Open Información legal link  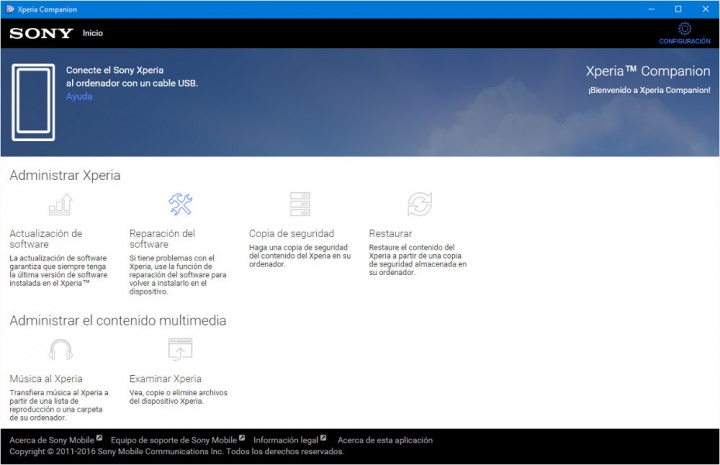pyautogui.click(x=286, y=440)
